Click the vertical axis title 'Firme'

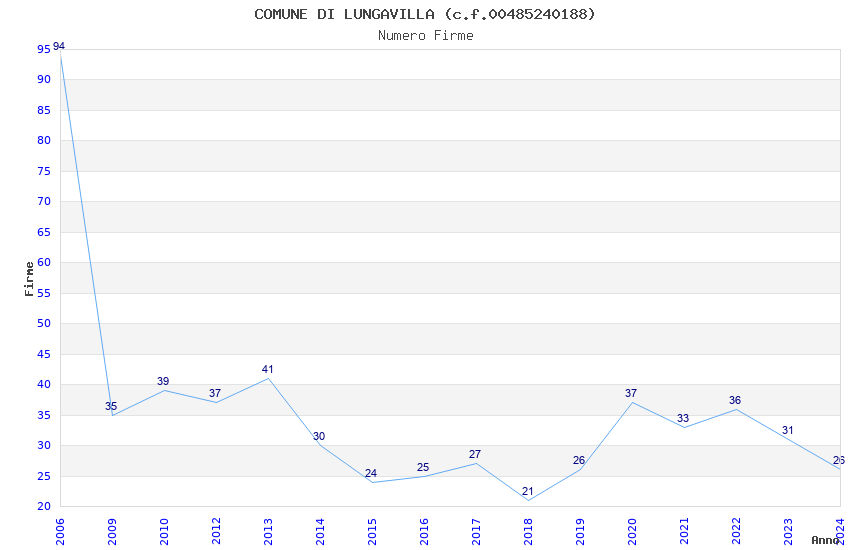click(x=29, y=279)
